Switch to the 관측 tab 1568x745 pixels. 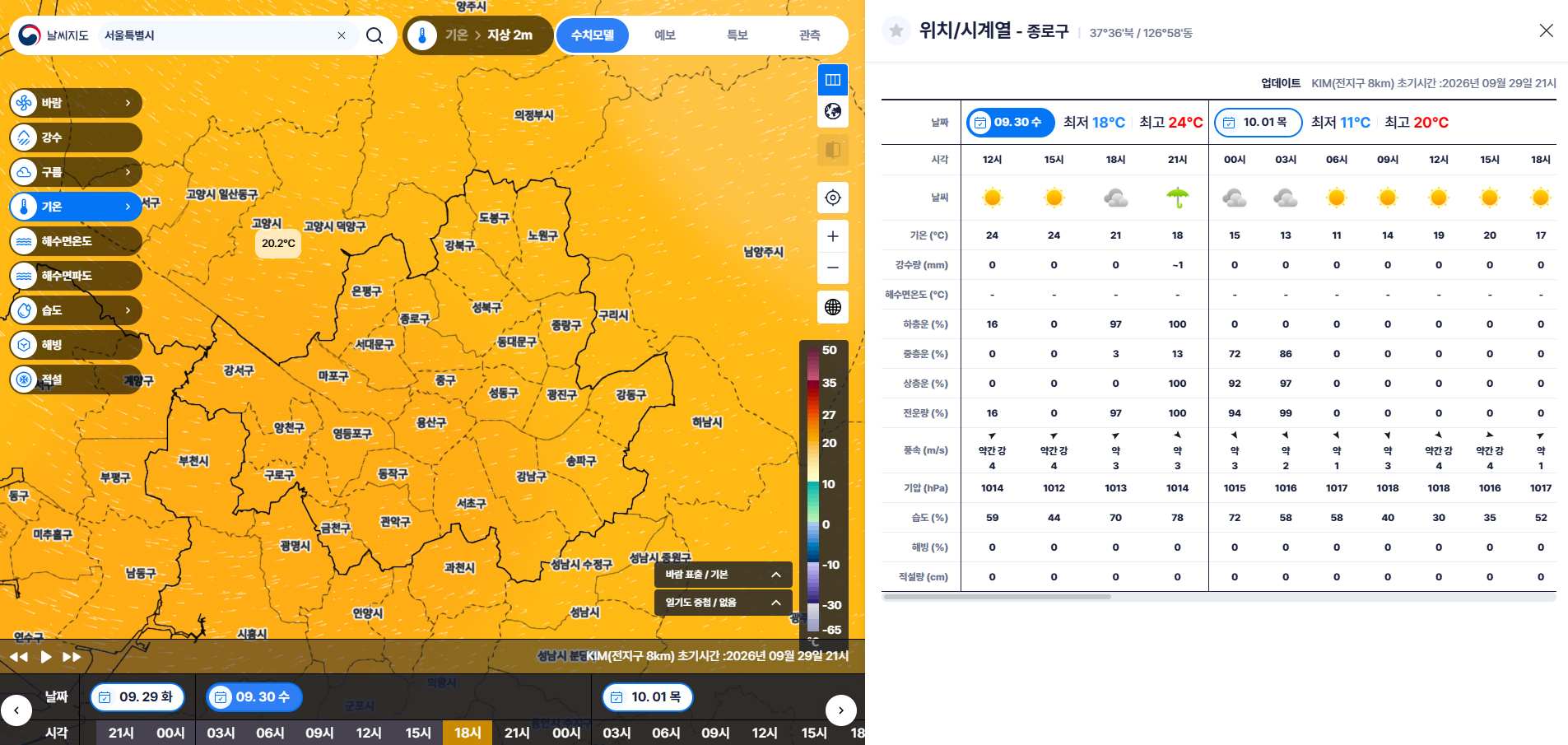810,35
